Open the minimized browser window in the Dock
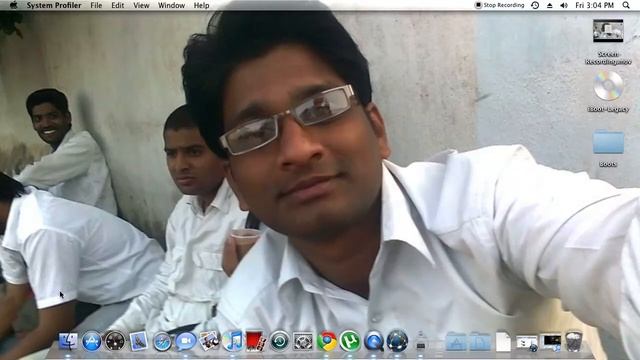 pyautogui.click(x=527, y=343)
